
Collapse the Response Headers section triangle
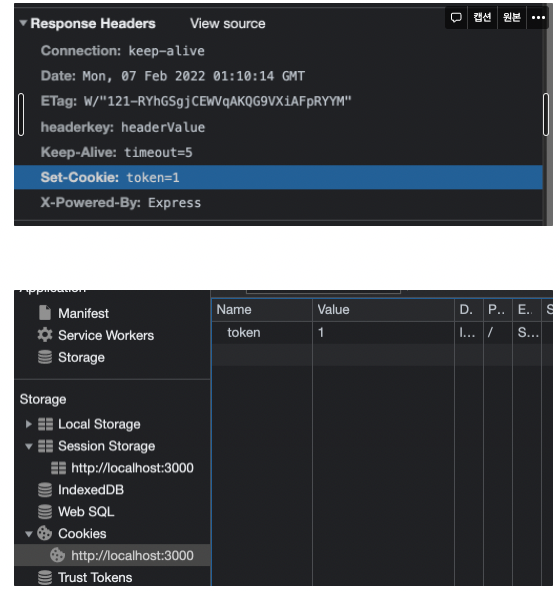[23, 23]
